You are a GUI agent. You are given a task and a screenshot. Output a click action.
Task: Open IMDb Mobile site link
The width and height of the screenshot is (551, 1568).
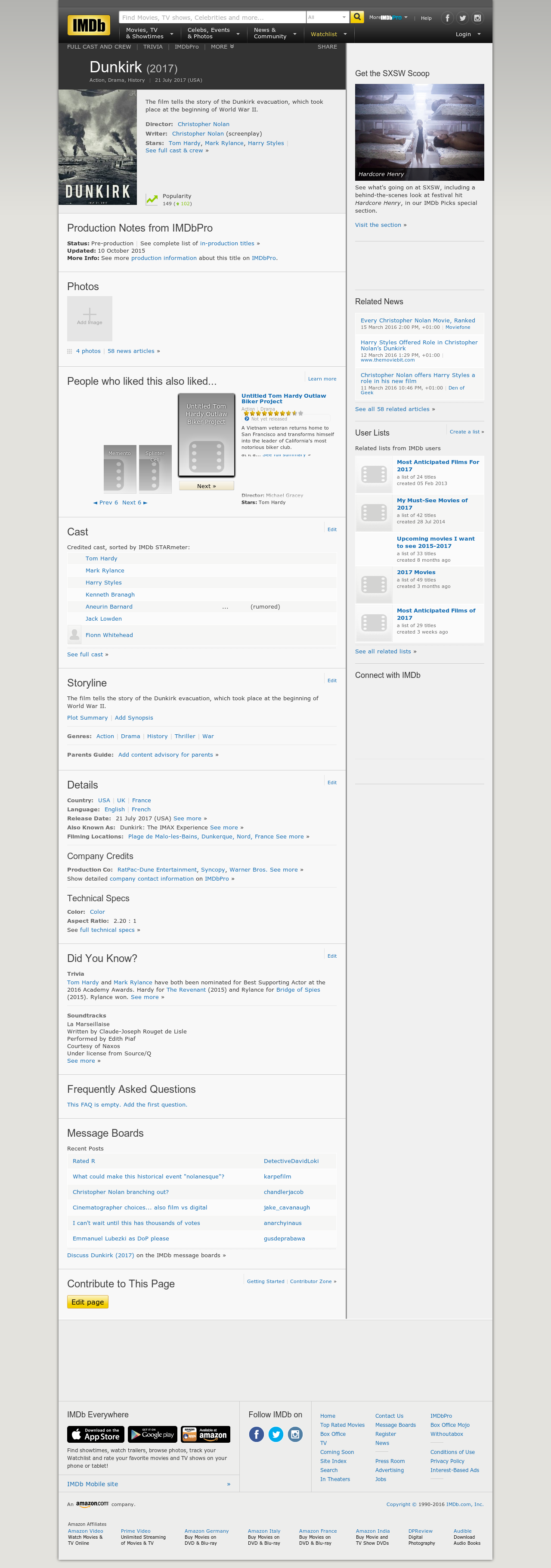pos(93,1484)
